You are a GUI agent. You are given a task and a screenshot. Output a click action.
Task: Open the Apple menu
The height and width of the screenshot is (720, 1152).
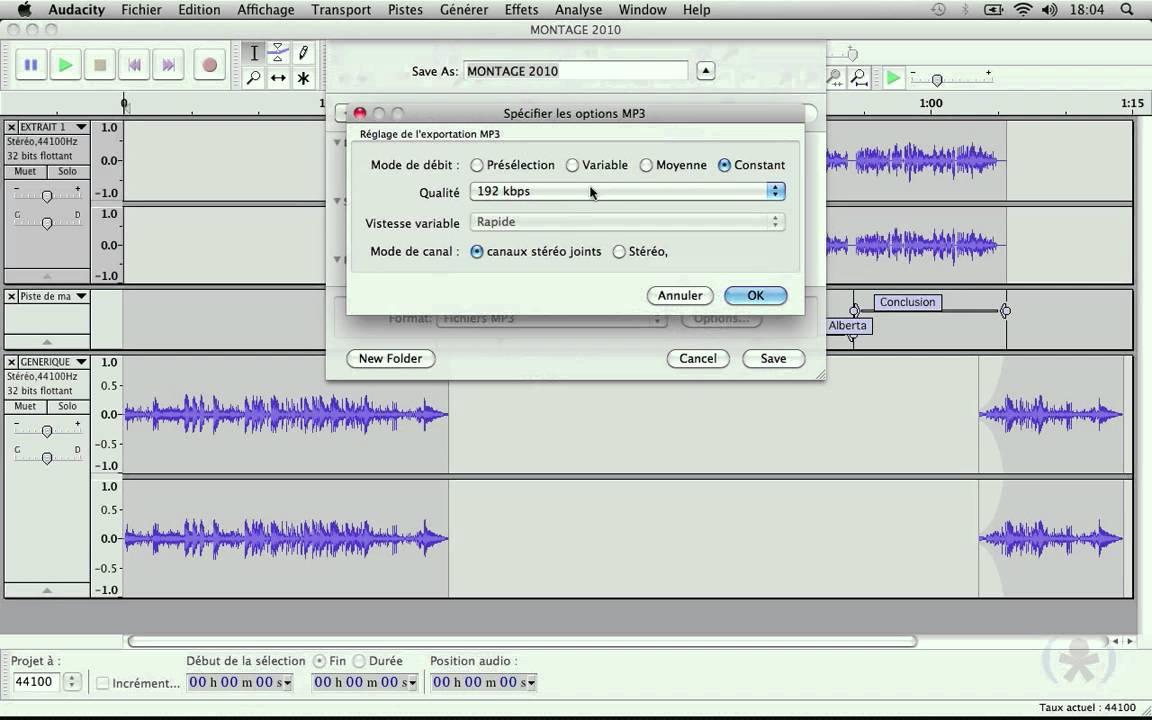tap(24, 10)
